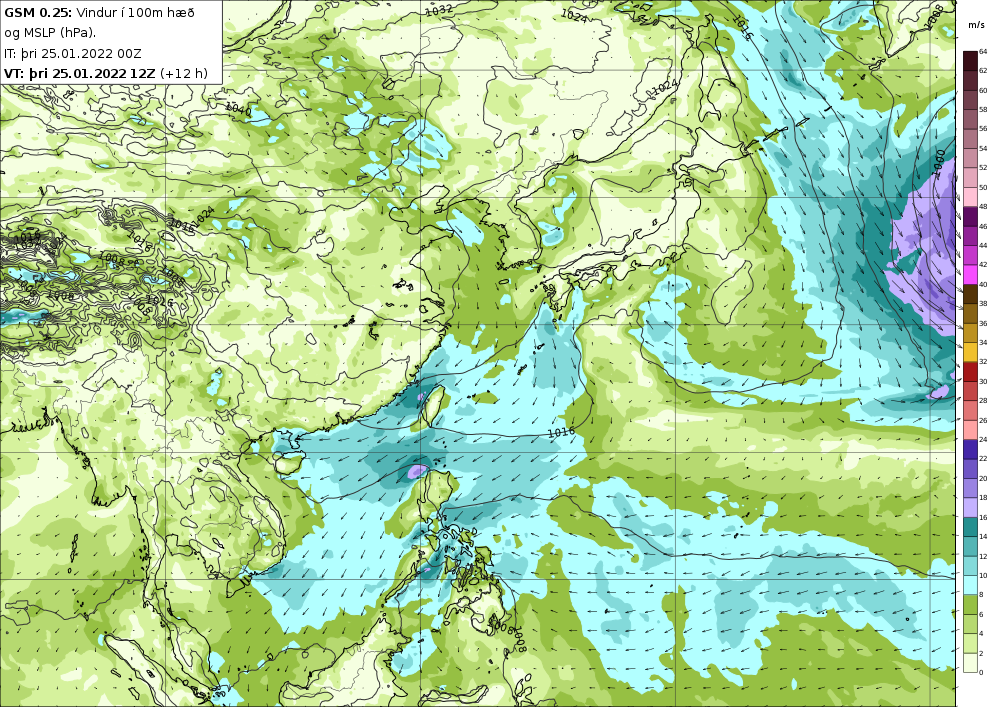The image size is (1000, 707).
Task: Click the legend value "16"
Action: tap(983, 517)
